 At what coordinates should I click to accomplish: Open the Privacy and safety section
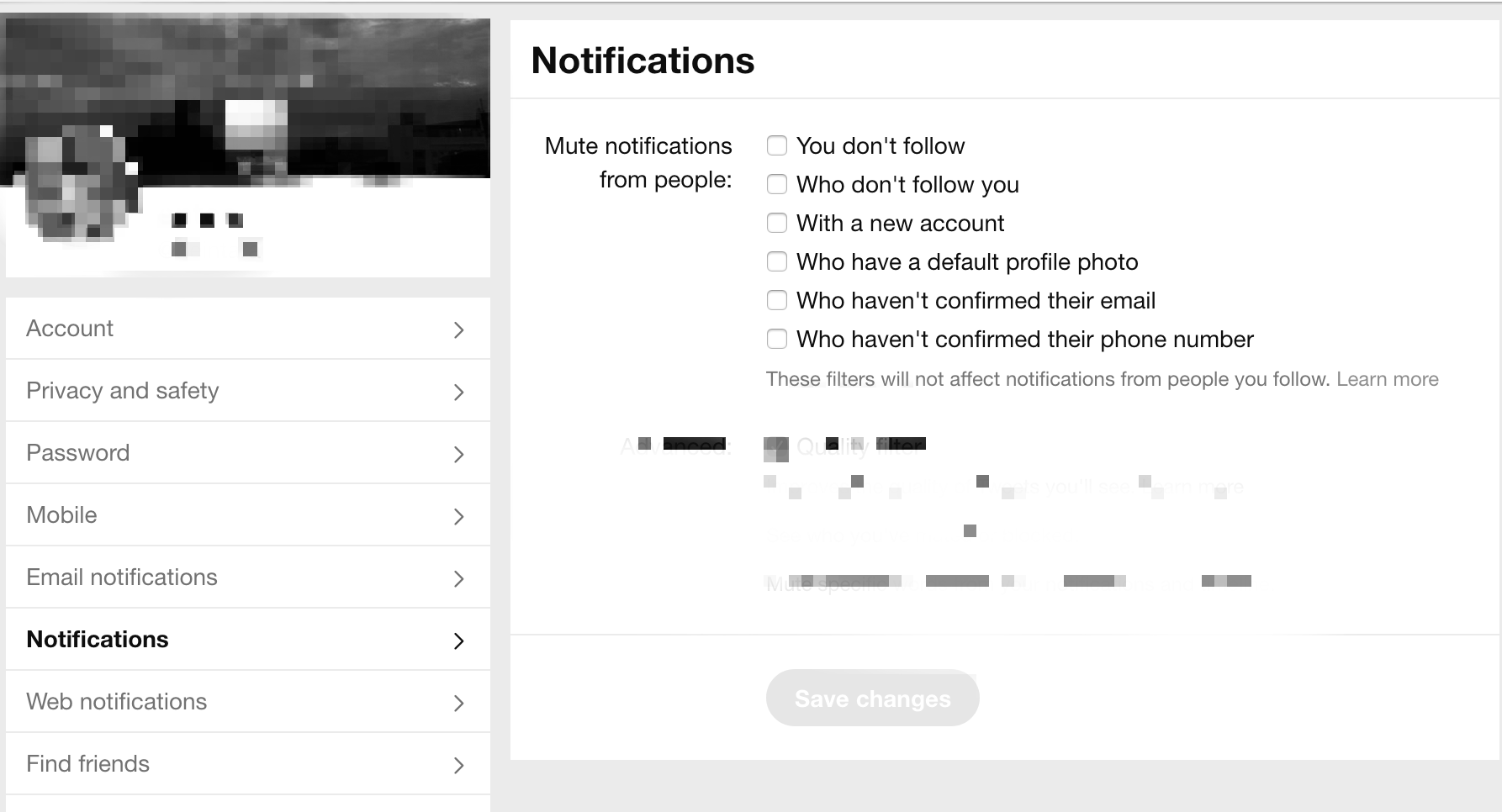248,391
